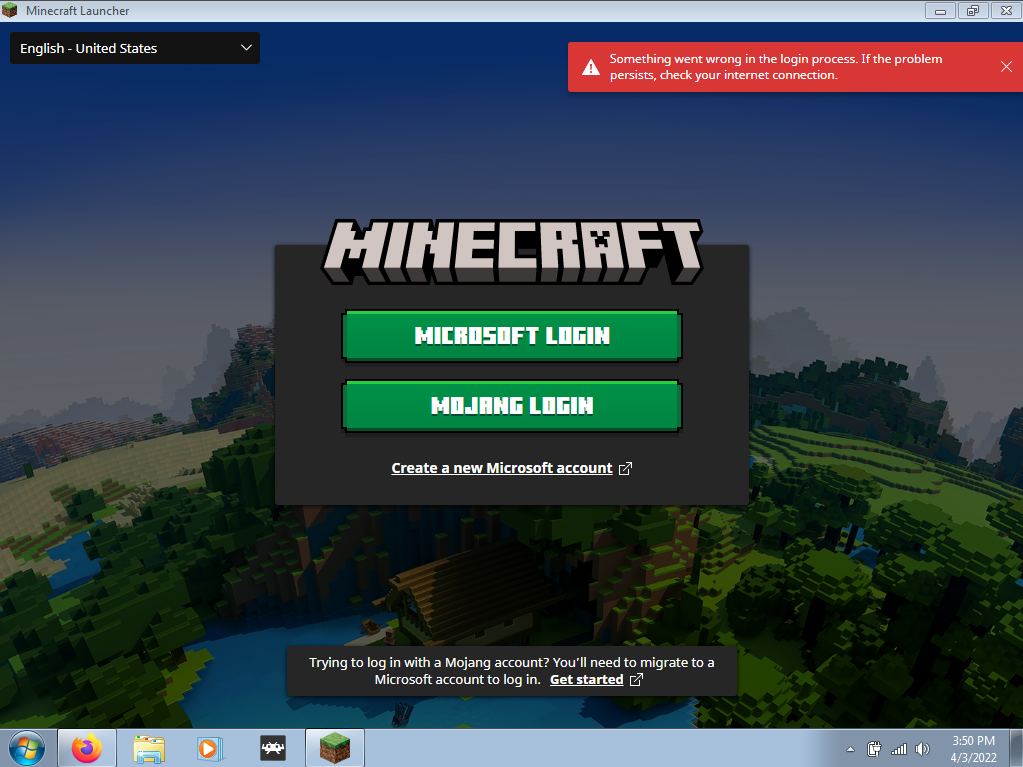Click the Minecraft Launcher title bar icon

click(10, 10)
